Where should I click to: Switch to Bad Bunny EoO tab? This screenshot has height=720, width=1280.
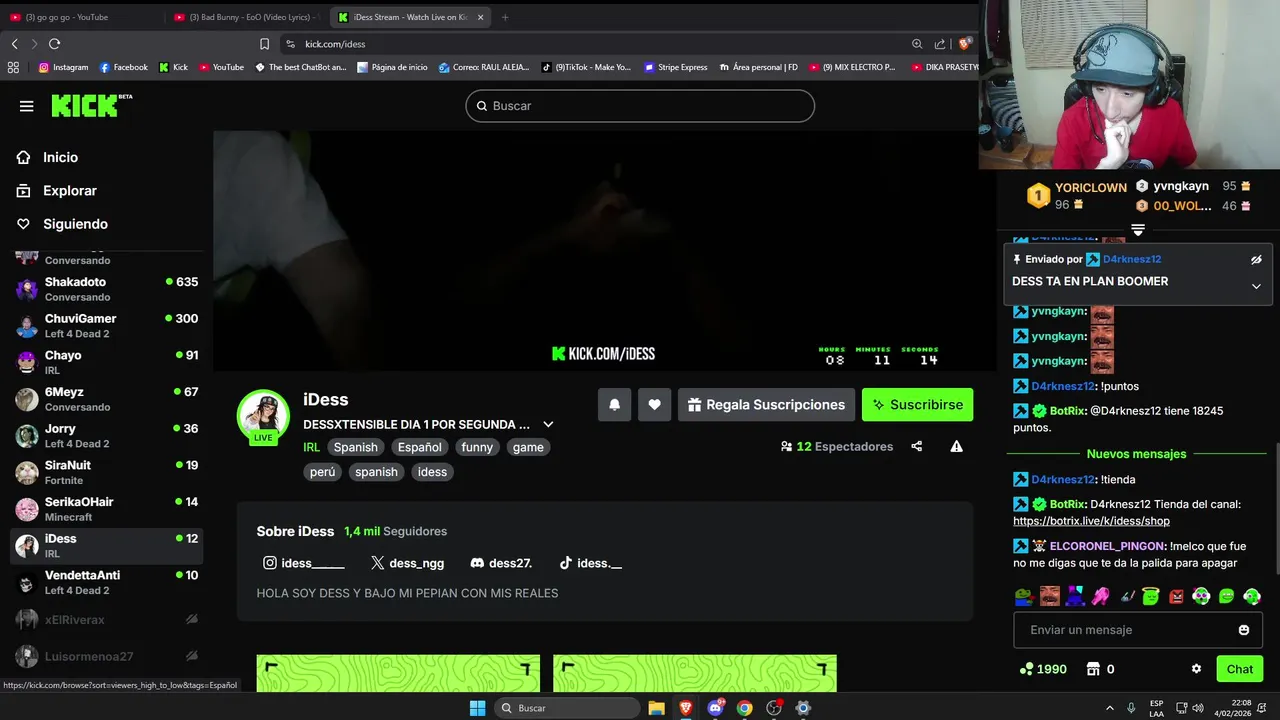[248, 17]
